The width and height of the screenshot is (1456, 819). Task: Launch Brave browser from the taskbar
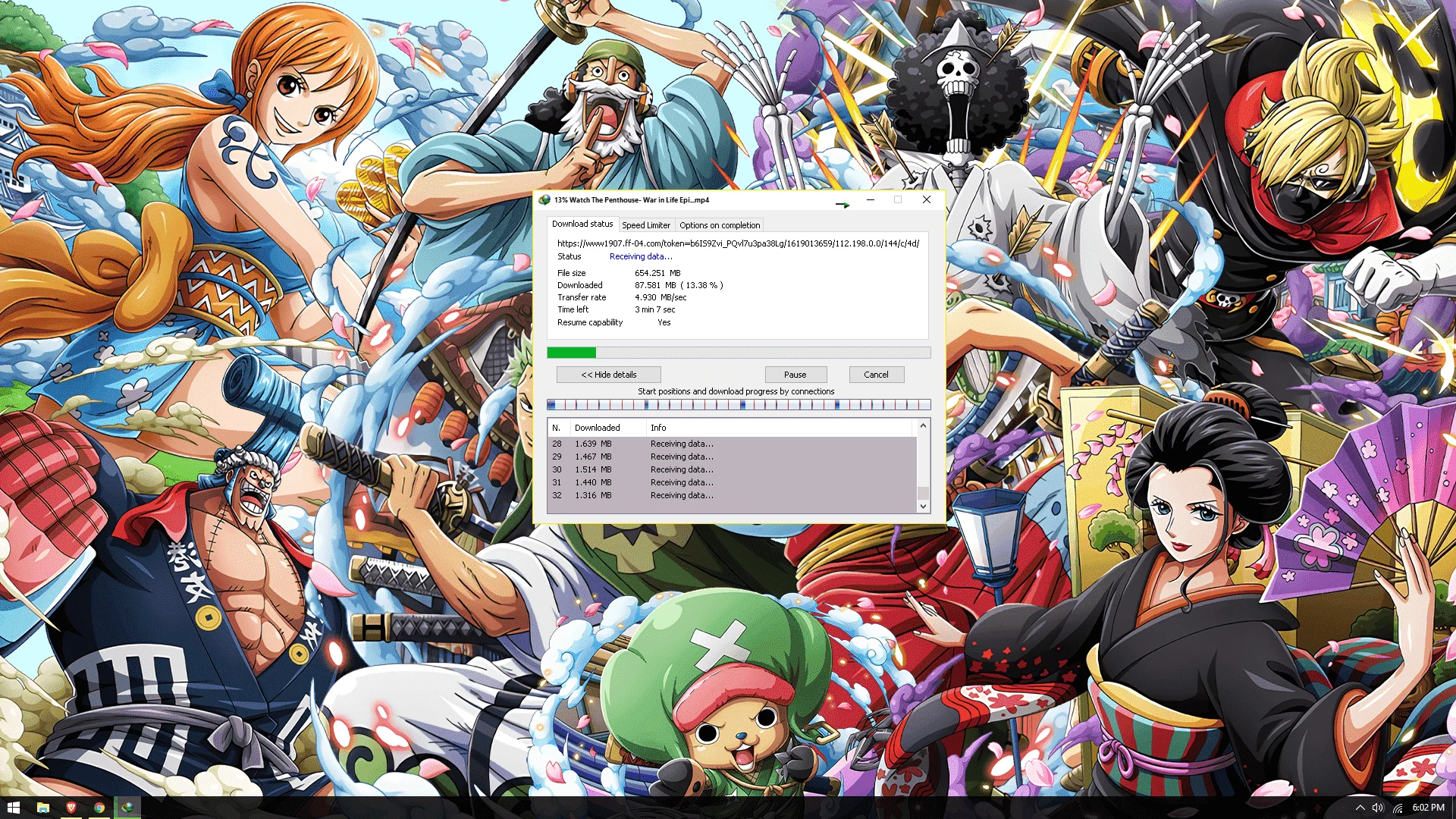[71, 808]
